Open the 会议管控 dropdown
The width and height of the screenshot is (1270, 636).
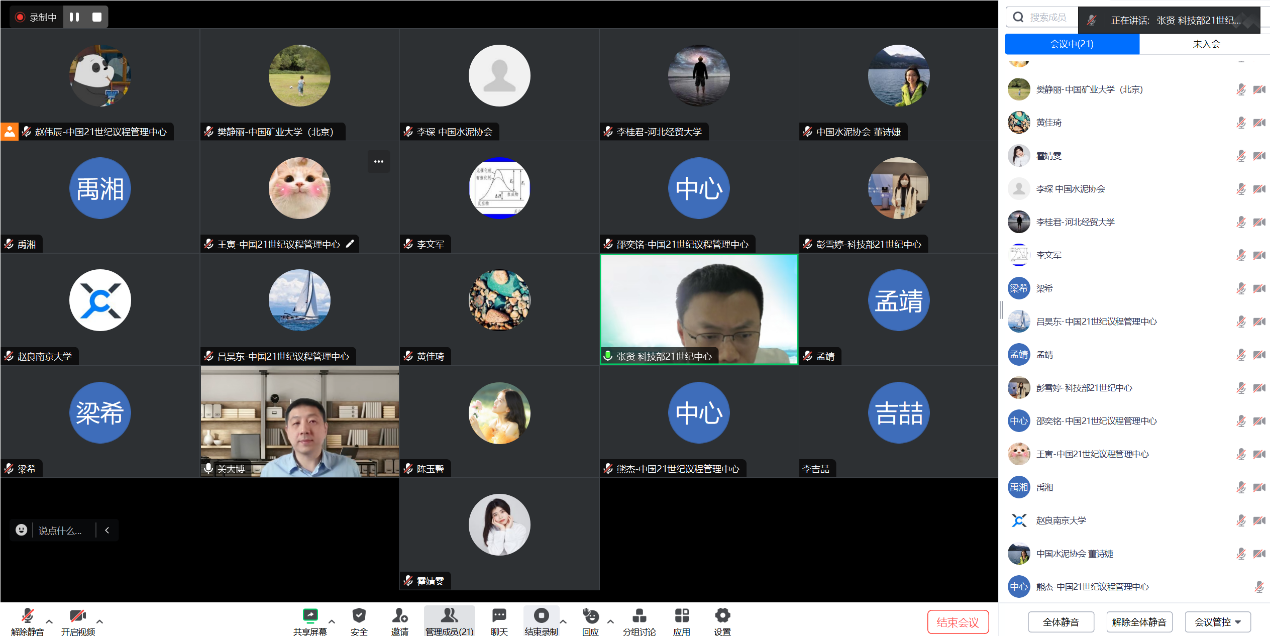[x=1217, y=622]
